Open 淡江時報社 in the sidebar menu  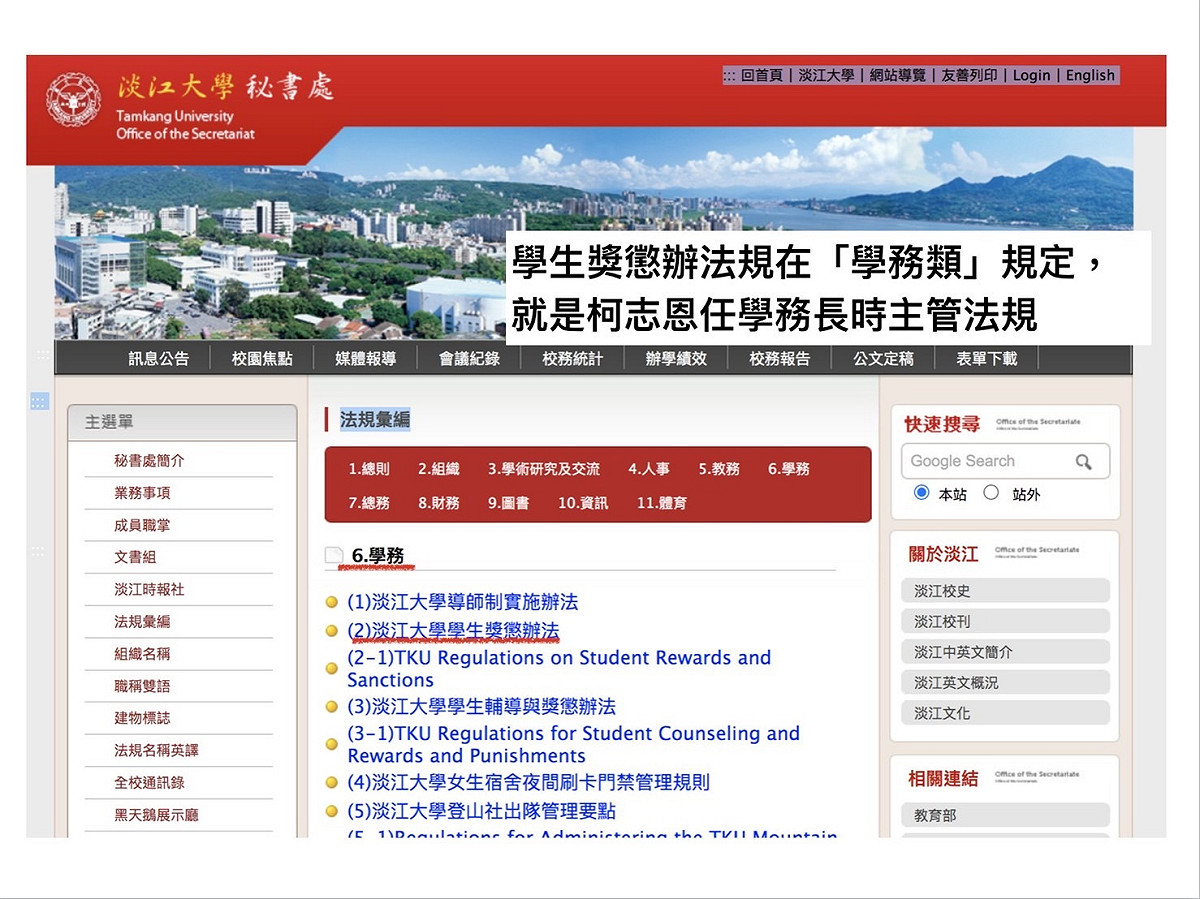[149, 589]
